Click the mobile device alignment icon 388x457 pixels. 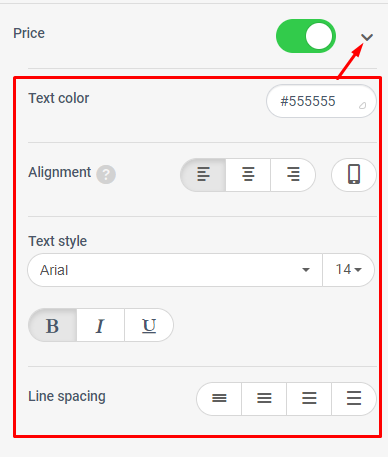pyautogui.click(x=354, y=175)
